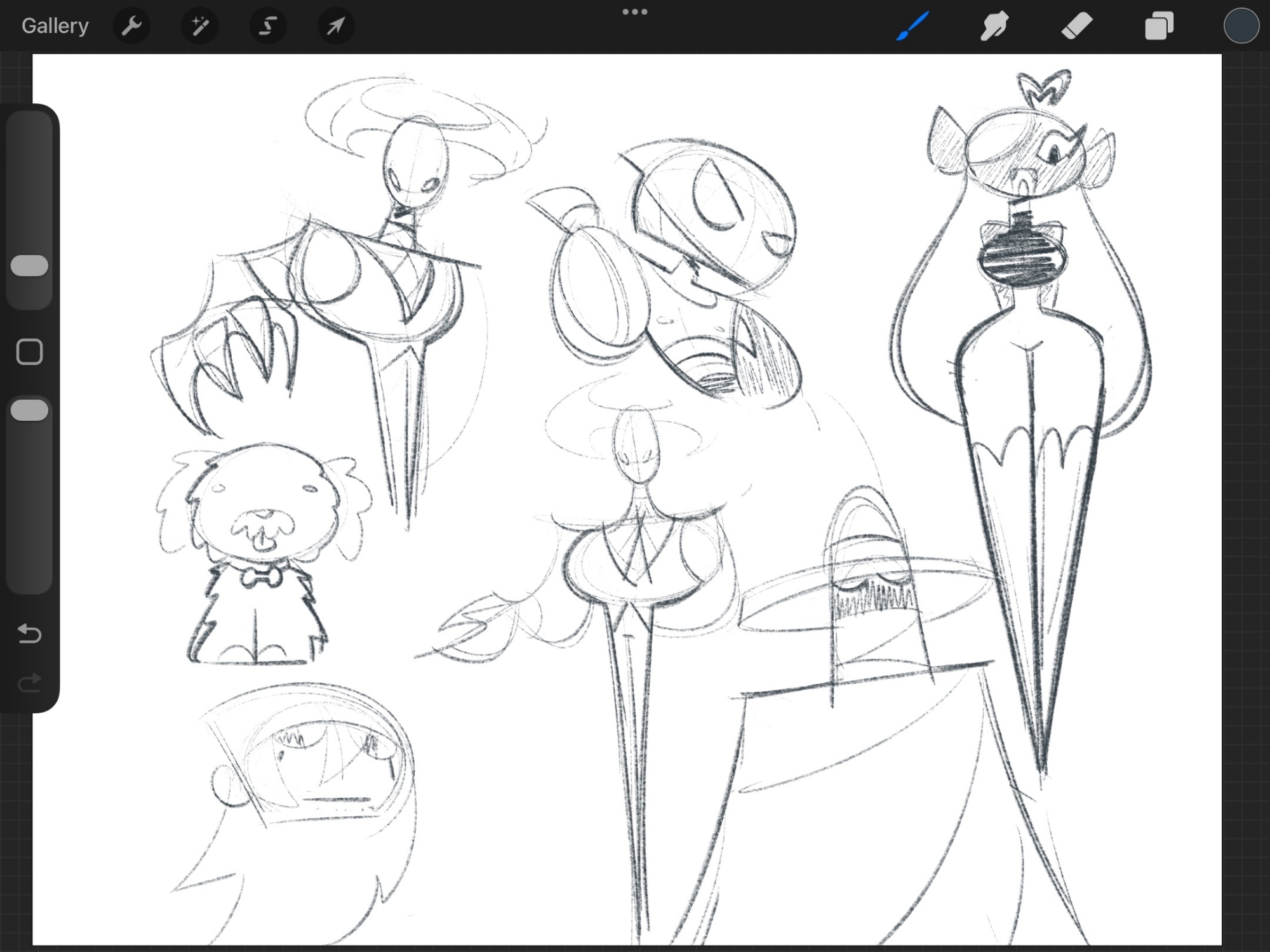Viewport: 1270px width, 952px height.
Task: Activate the Transform arrow tool
Action: coord(335,26)
